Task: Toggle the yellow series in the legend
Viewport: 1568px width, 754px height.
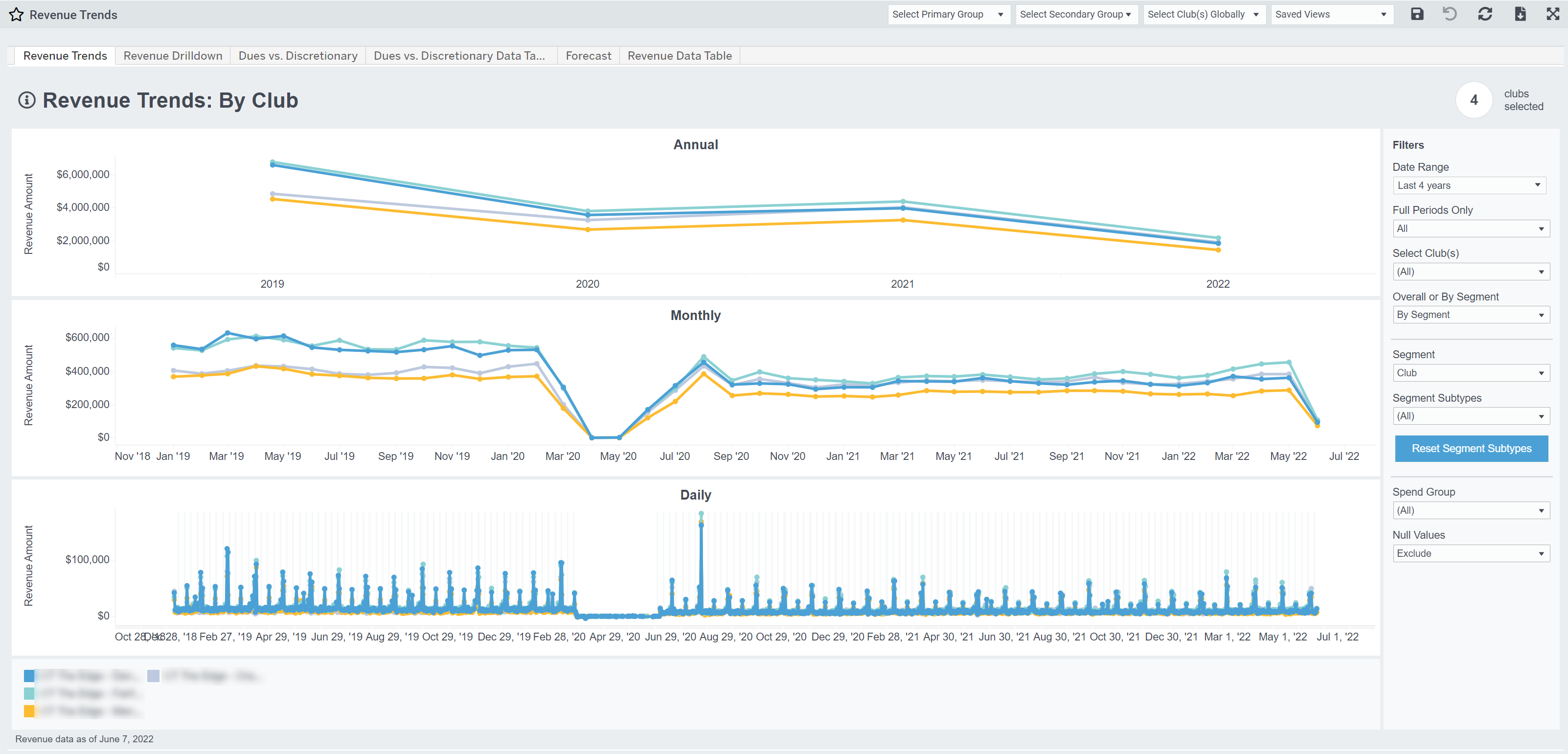Action: (x=29, y=710)
